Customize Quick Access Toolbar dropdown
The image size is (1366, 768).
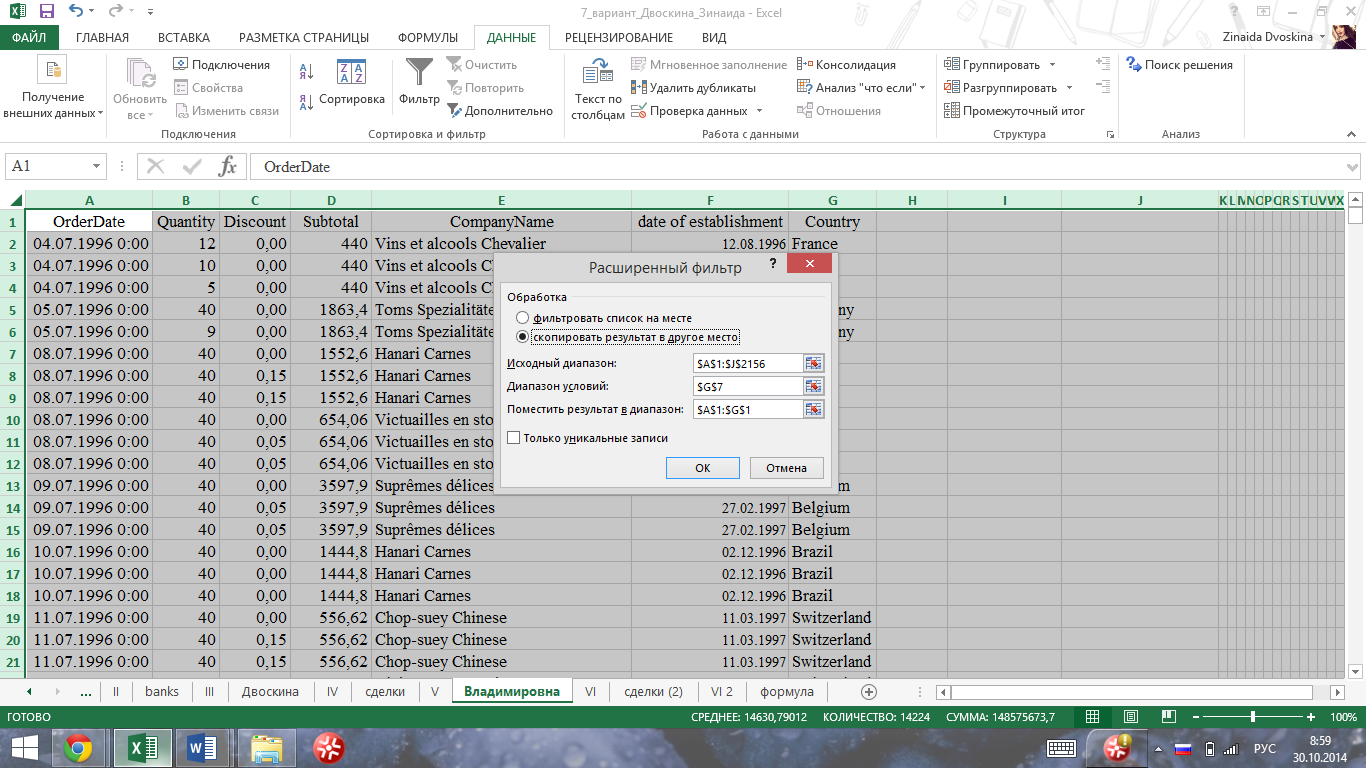pyautogui.click(x=150, y=13)
